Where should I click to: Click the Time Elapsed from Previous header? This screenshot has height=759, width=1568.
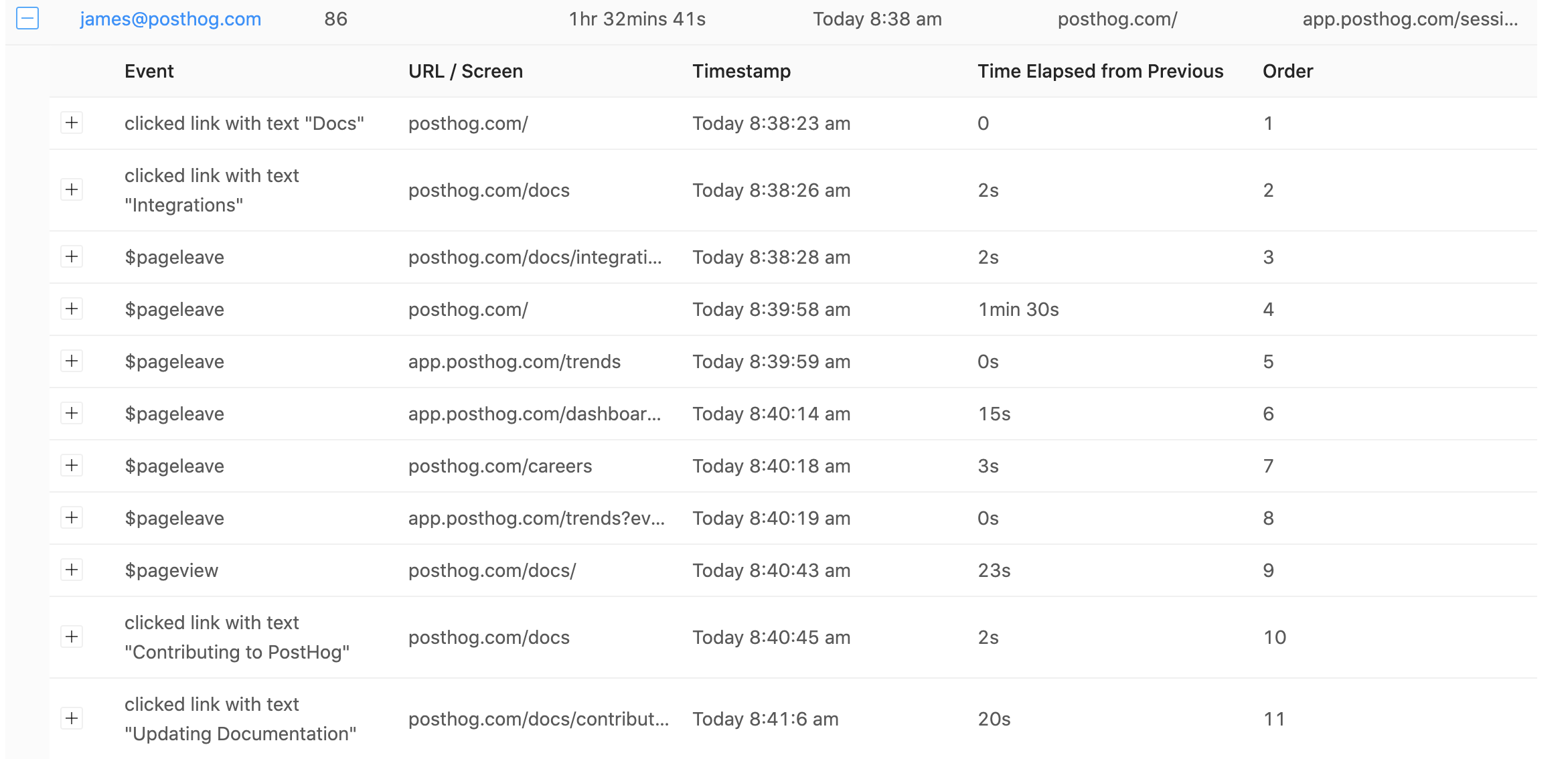pyautogui.click(x=1100, y=71)
